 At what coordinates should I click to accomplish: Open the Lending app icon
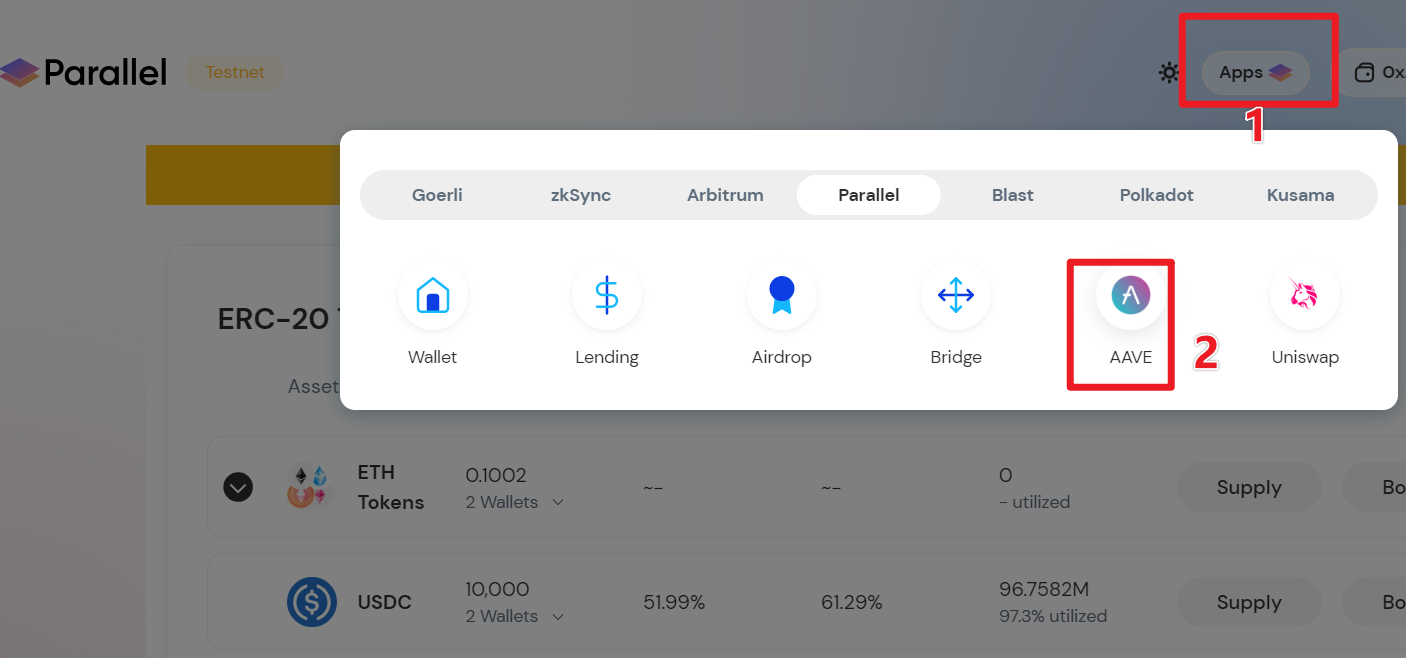[607, 296]
